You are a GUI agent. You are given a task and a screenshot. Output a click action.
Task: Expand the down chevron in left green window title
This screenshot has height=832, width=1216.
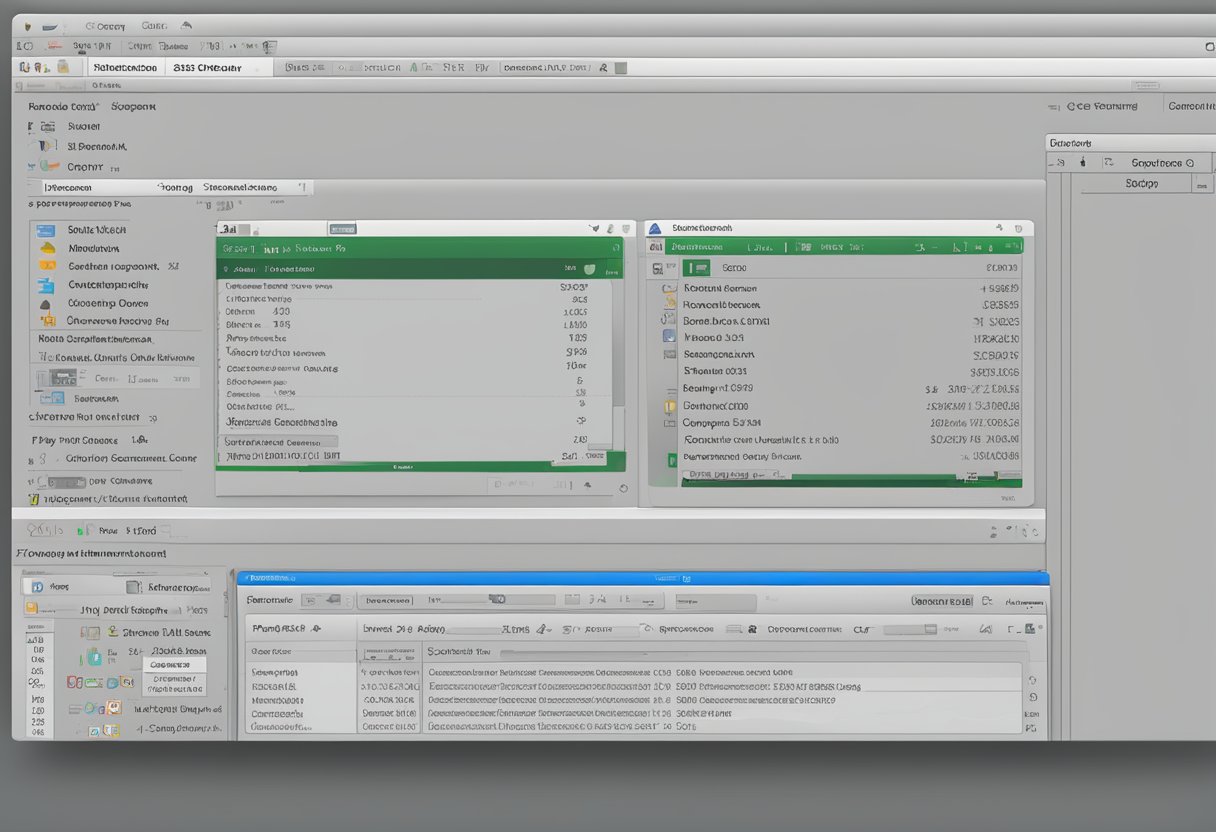(x=596, y=229)
